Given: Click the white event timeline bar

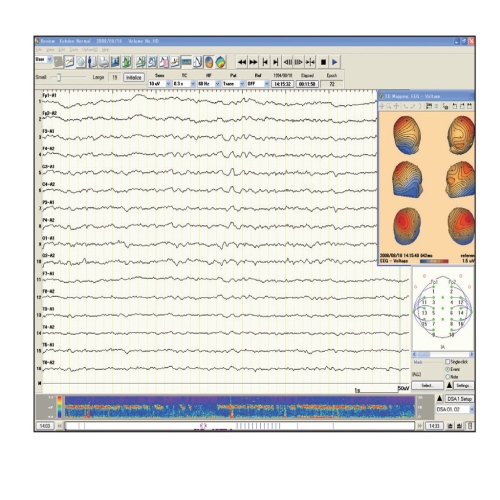Looking at the screenshot, I should (x=239, y=426).
